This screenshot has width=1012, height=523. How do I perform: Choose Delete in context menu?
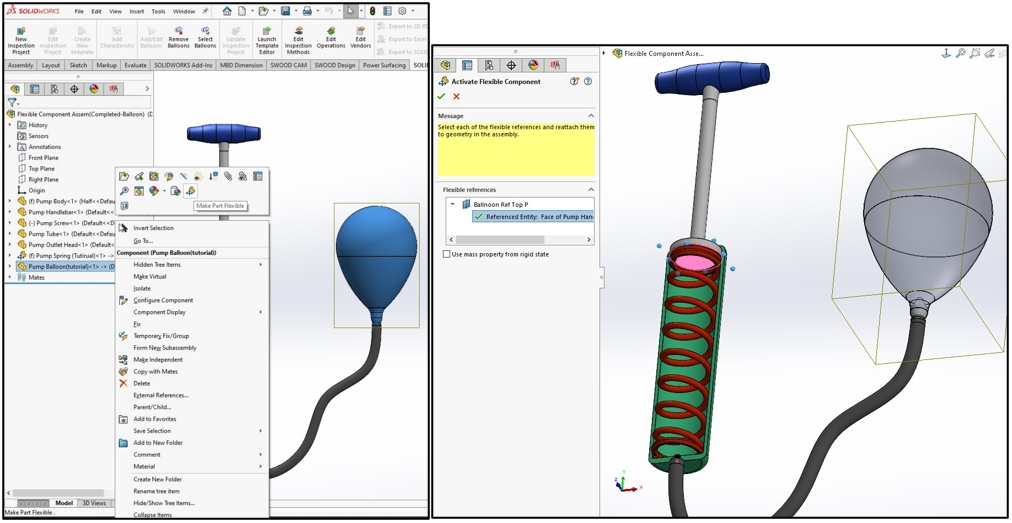tap(141, 384)
